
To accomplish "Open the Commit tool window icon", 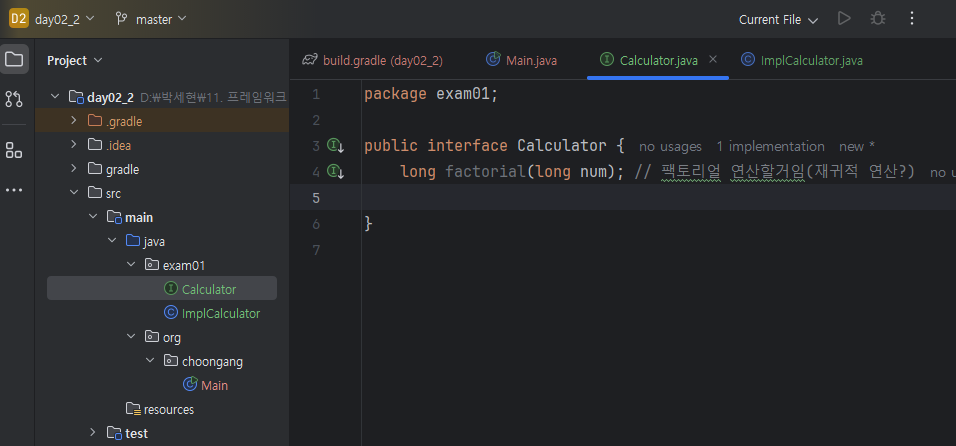I will pyautogui.click(x=14, y=99).
